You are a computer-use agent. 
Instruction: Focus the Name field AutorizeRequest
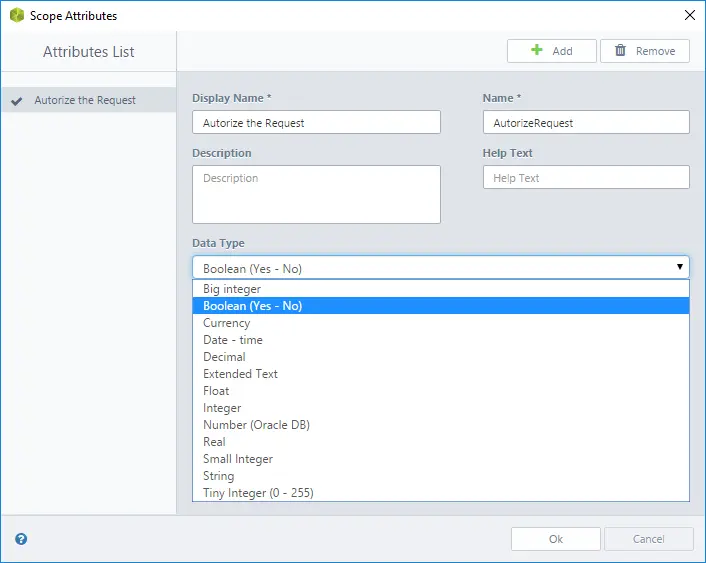586,122
